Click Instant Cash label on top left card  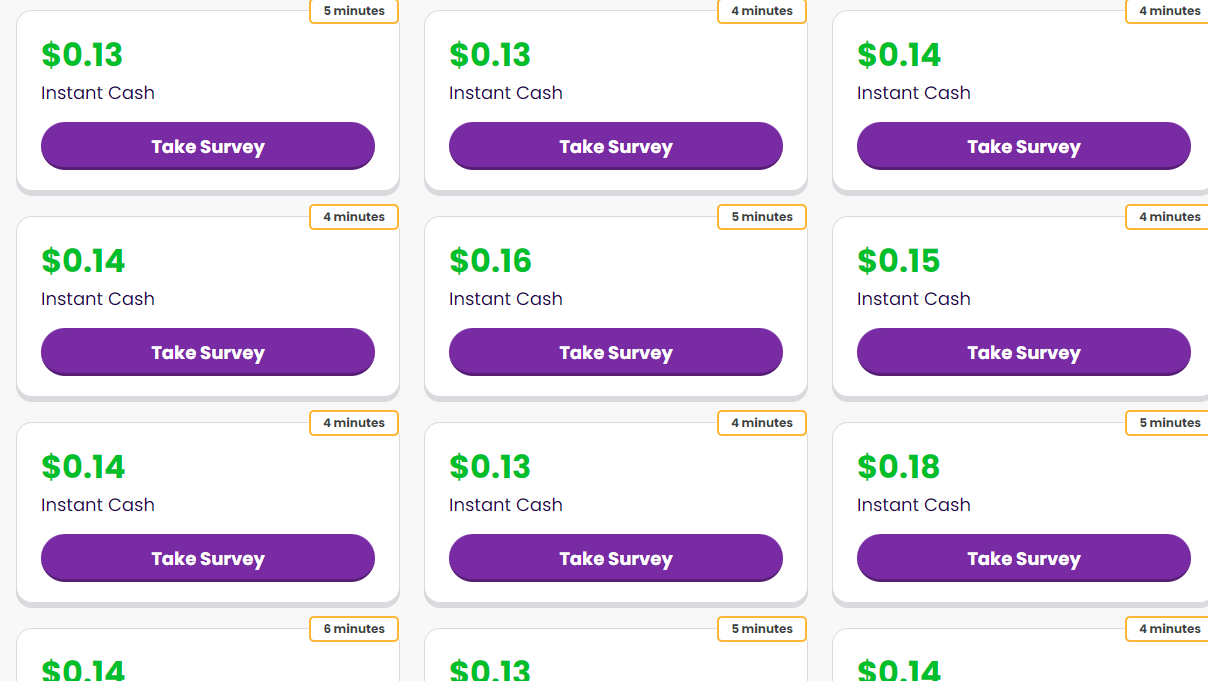(x=97, y=93)
